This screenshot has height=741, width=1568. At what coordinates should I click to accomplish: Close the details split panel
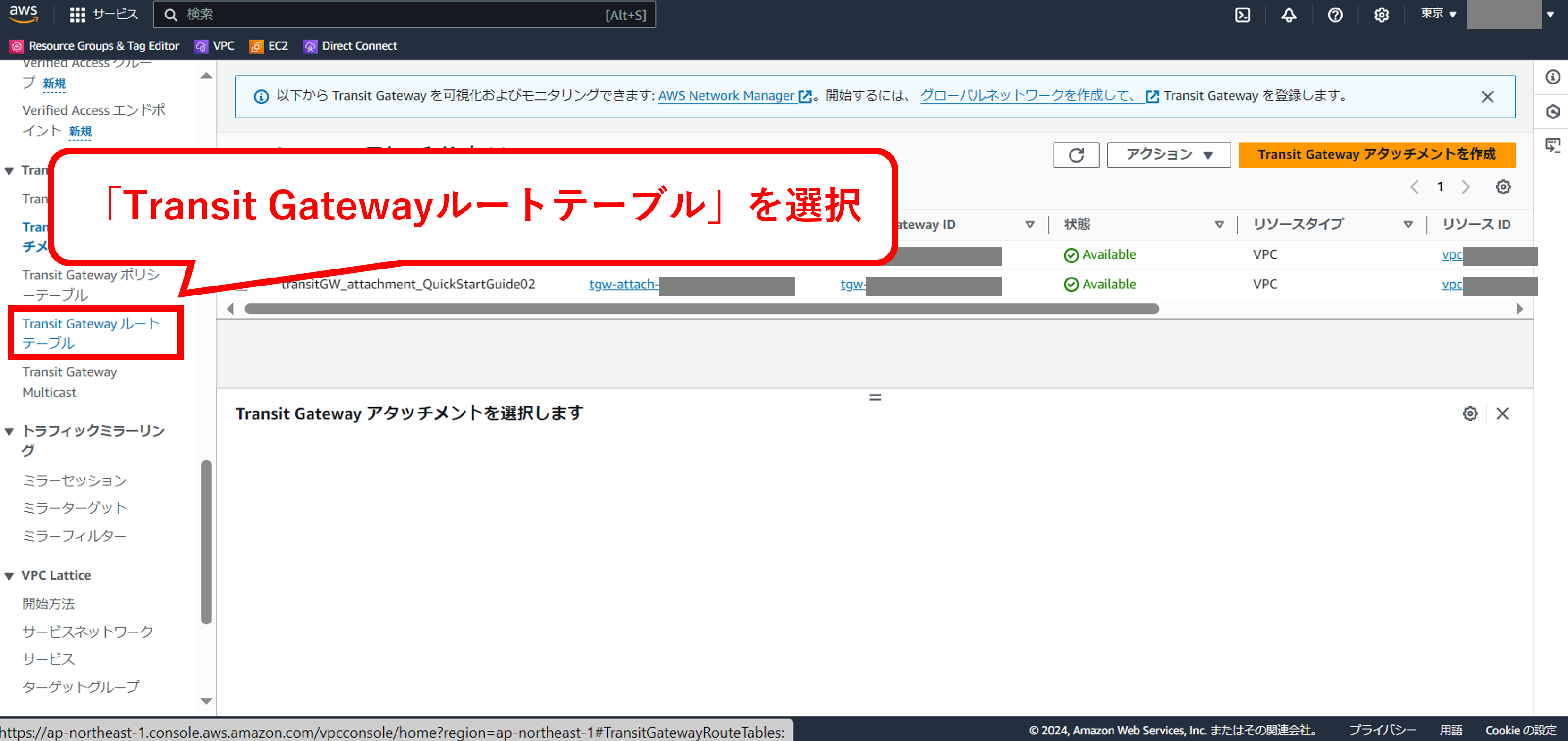click(x=1502, y=414)
